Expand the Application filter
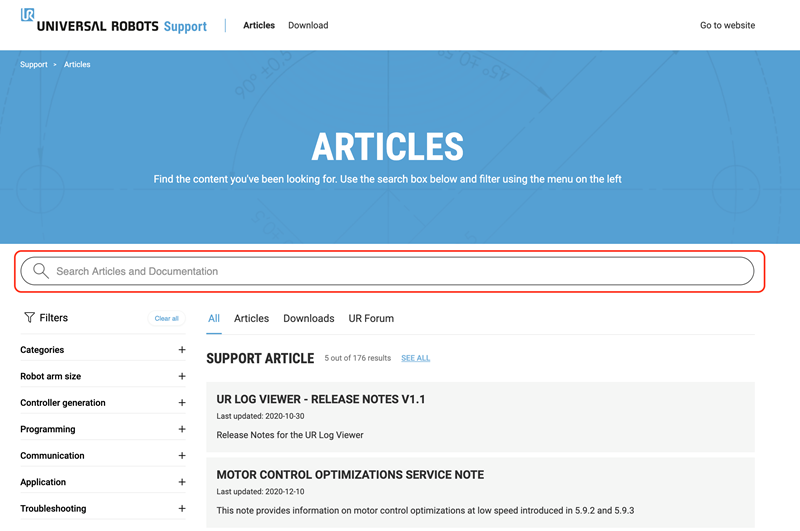The width and height of the screenshot is (800, 531). click(x=182, y=482)
